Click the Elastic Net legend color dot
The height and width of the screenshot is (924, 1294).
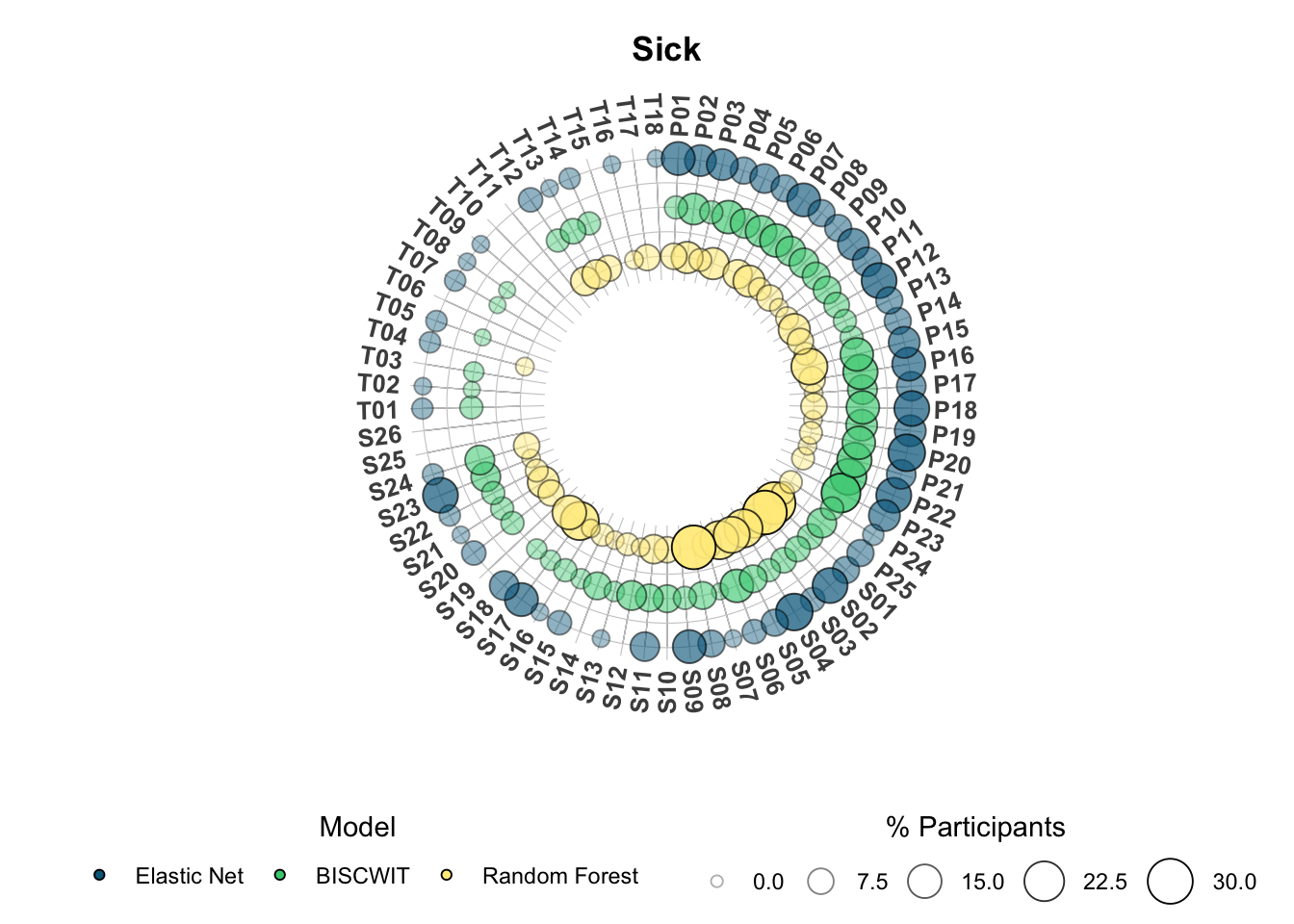click(x=99, y=875)
